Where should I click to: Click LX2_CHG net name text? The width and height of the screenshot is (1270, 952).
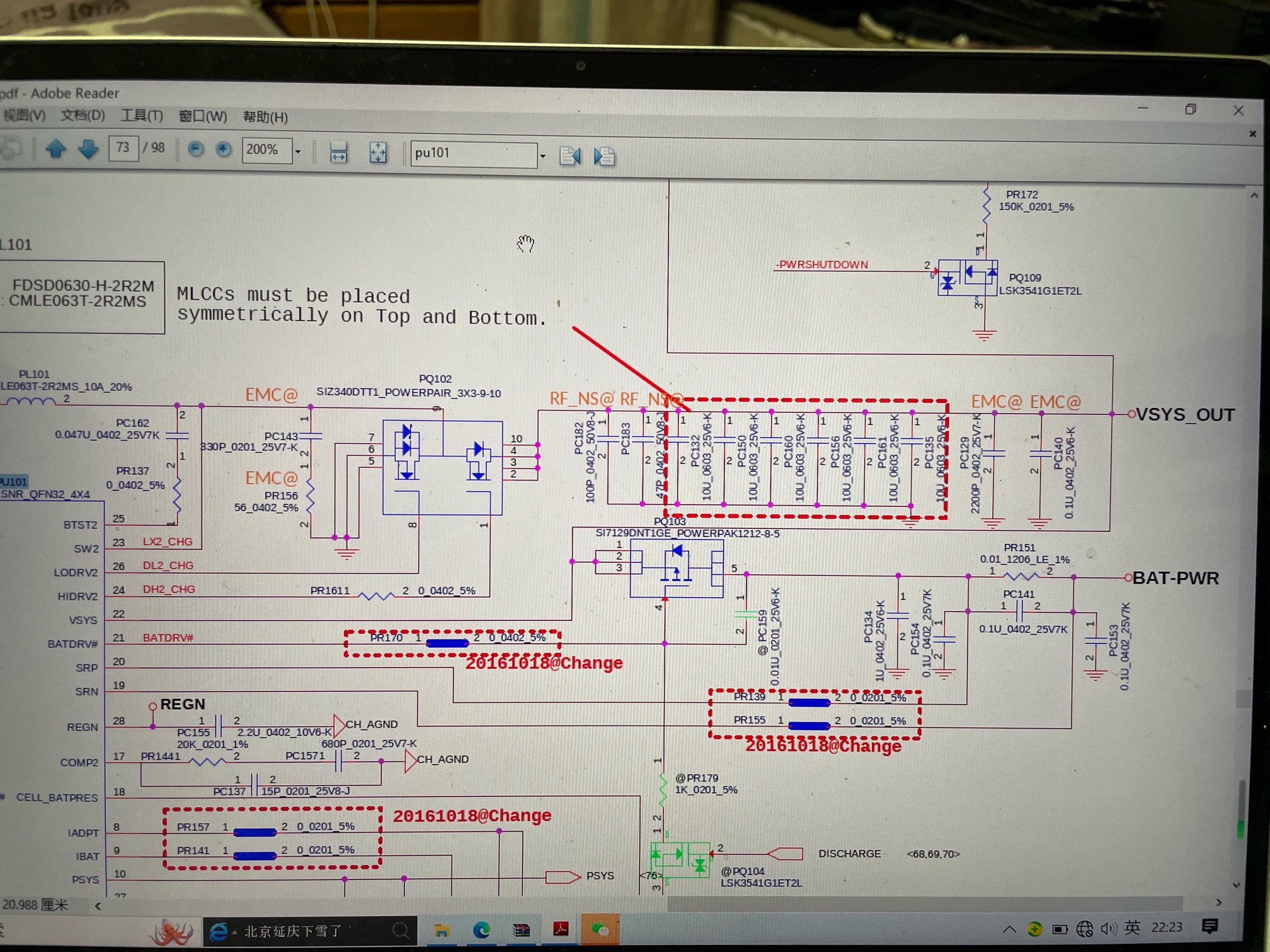click(168, 541)
